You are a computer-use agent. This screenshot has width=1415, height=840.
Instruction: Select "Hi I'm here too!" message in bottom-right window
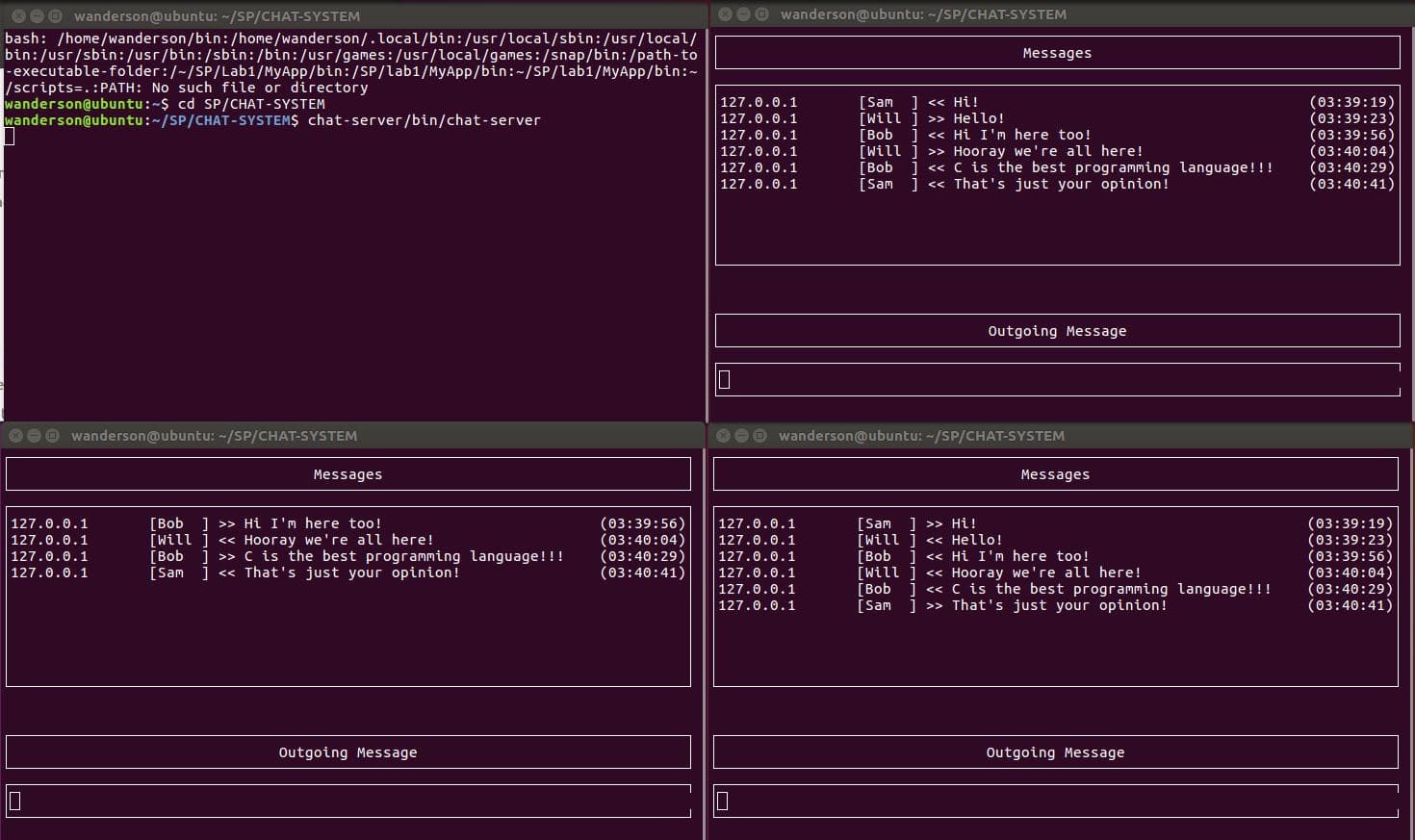(1020, 556)
